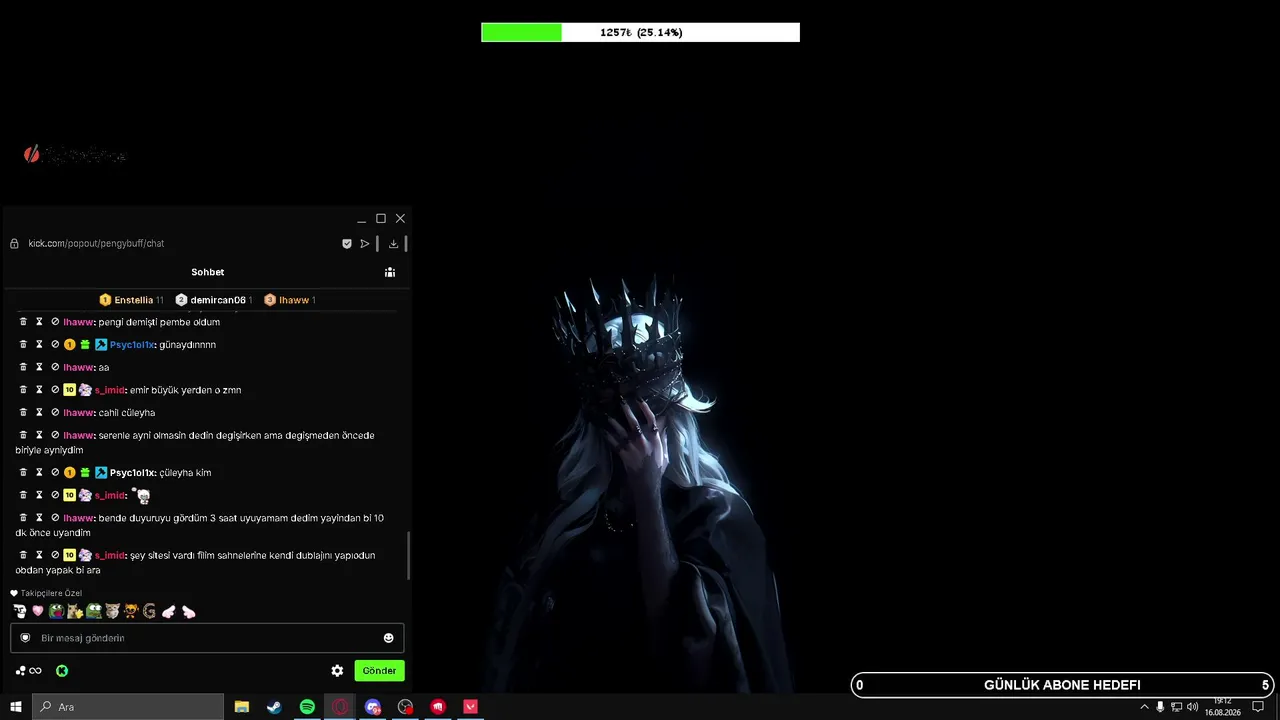Open File Explorer from the taskbar
The width and height of the screenshot is (1280, 720).
[x=242, y=707]
